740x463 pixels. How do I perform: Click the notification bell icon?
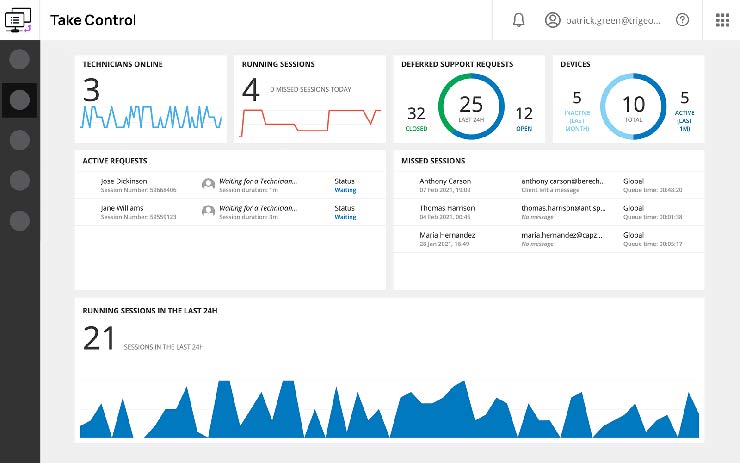click(x=518, y=20)
